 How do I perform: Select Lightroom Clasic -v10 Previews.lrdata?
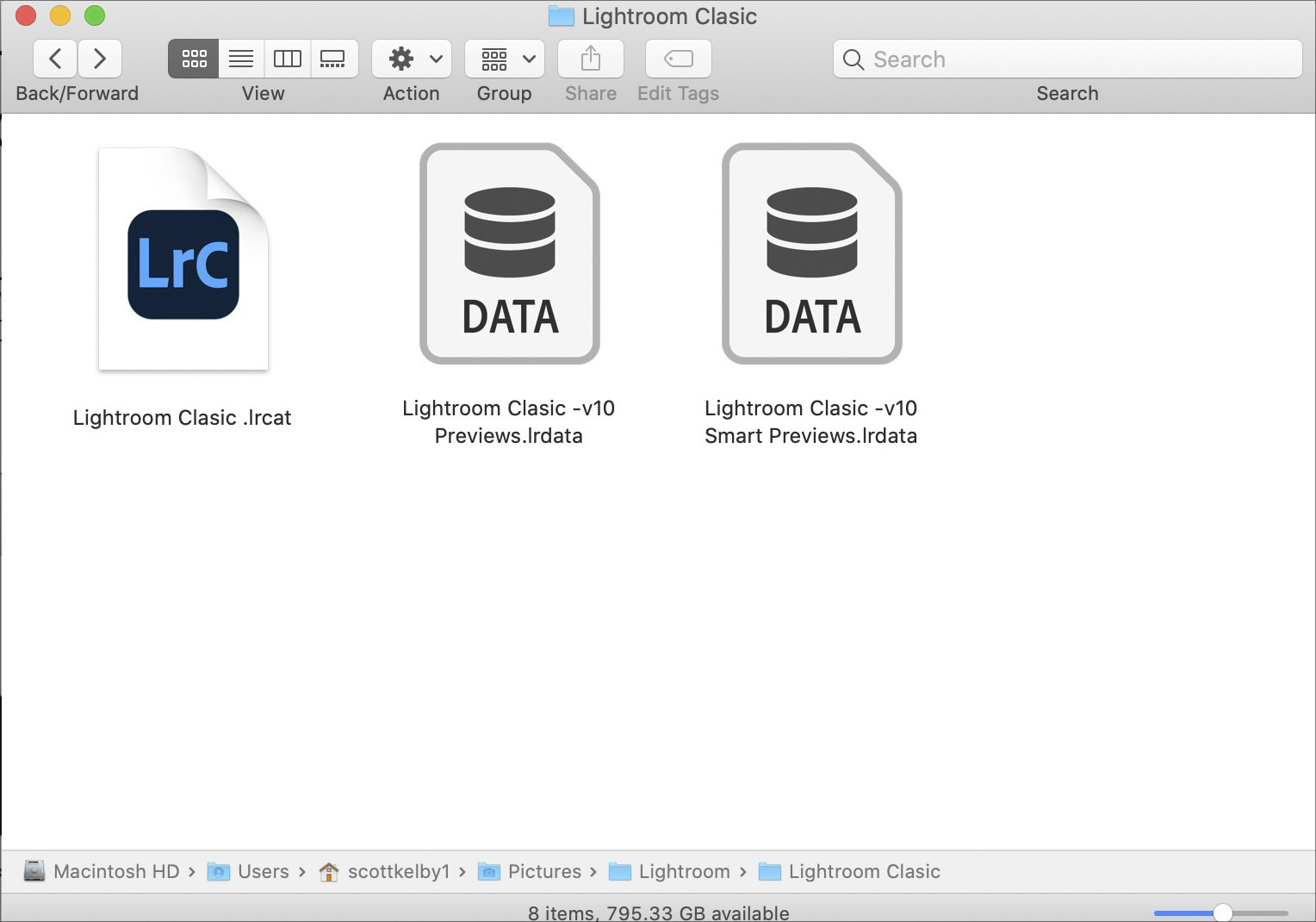click(509, 252)
